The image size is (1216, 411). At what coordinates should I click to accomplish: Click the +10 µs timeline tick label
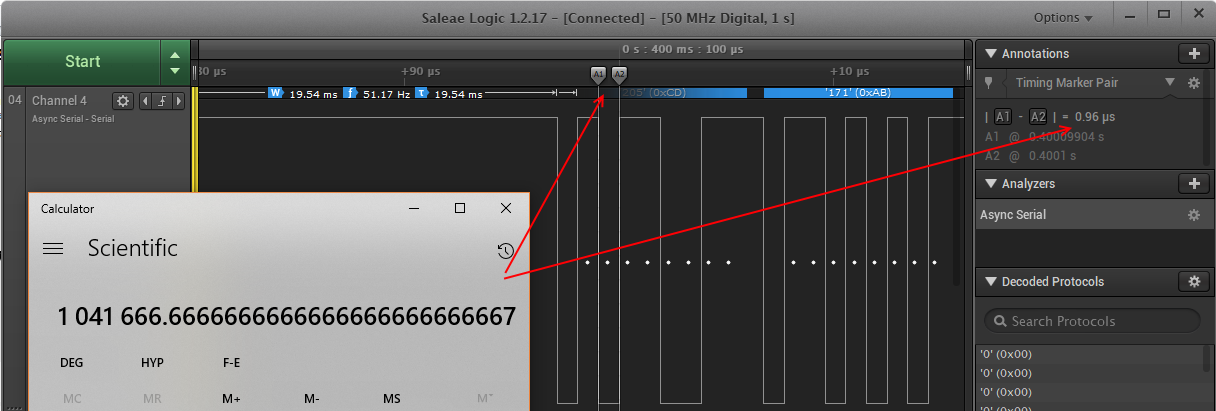(x=849, y=71)
